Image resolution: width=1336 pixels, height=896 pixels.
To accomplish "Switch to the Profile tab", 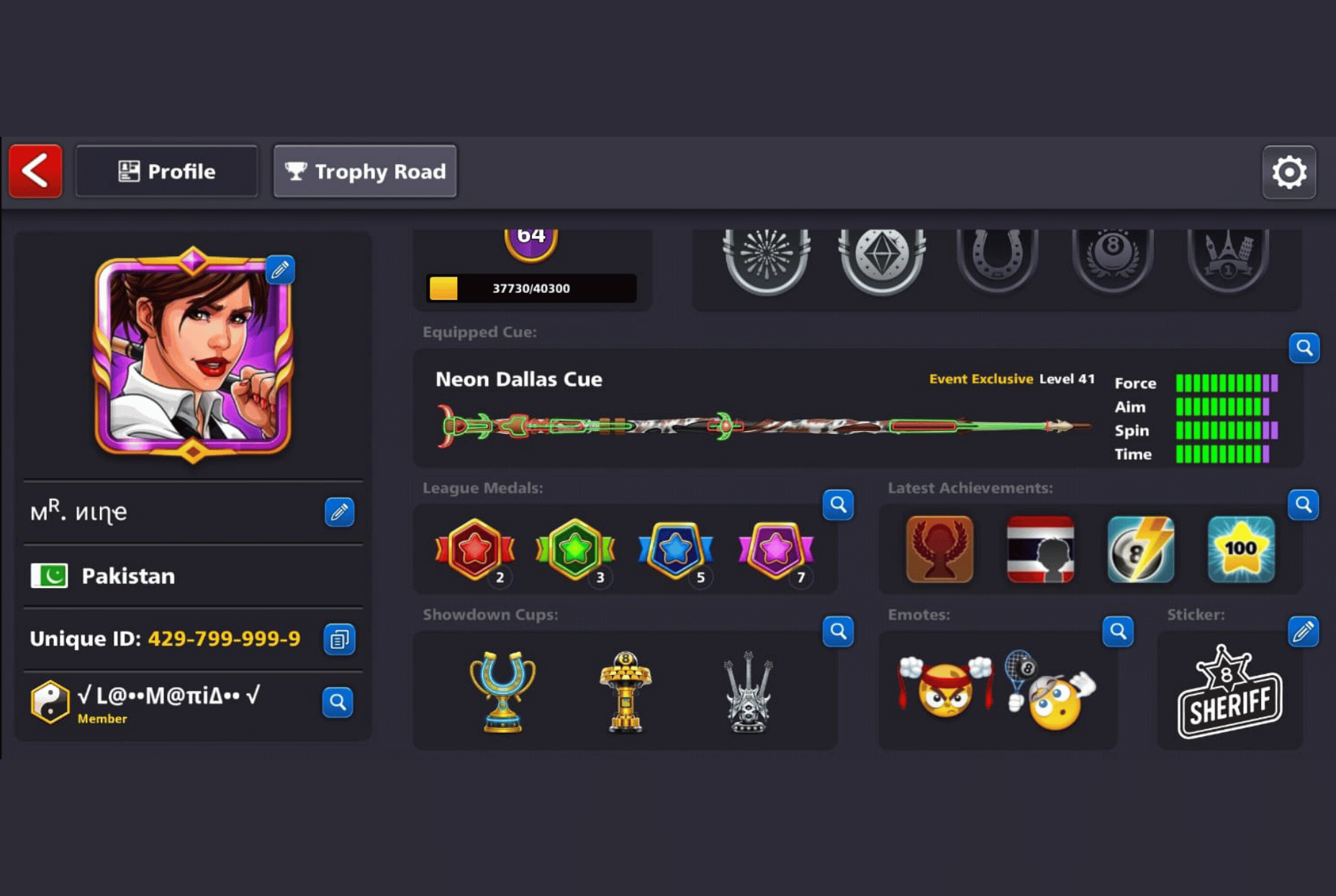I will click(x=166, y=171).
